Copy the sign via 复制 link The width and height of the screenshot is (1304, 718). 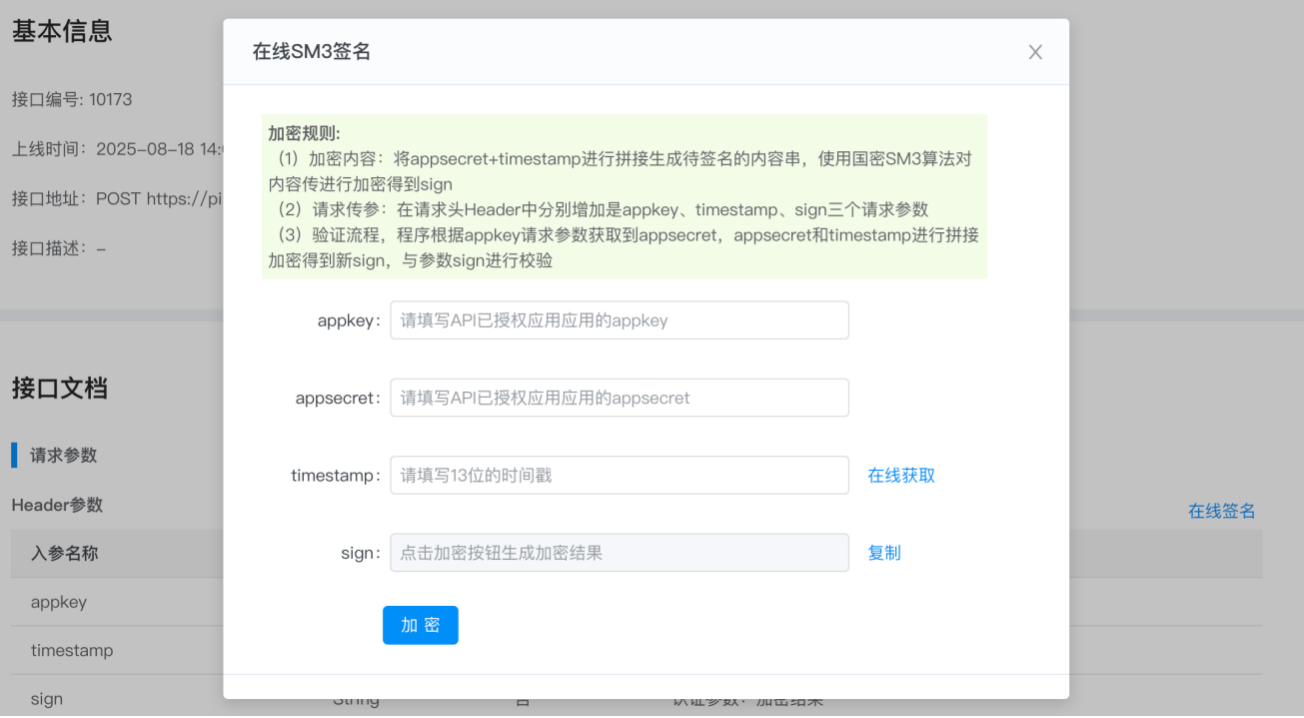tap(884, 553)
